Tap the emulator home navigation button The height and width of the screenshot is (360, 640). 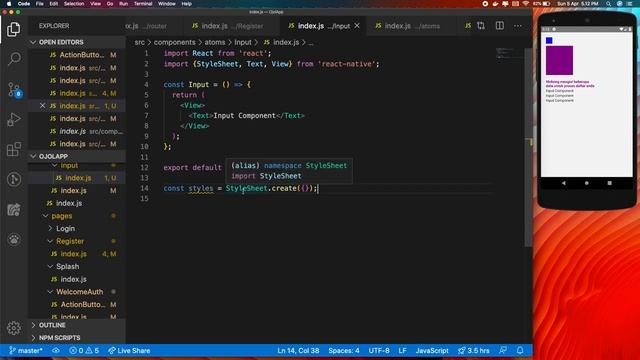click(x=587, y=183)
